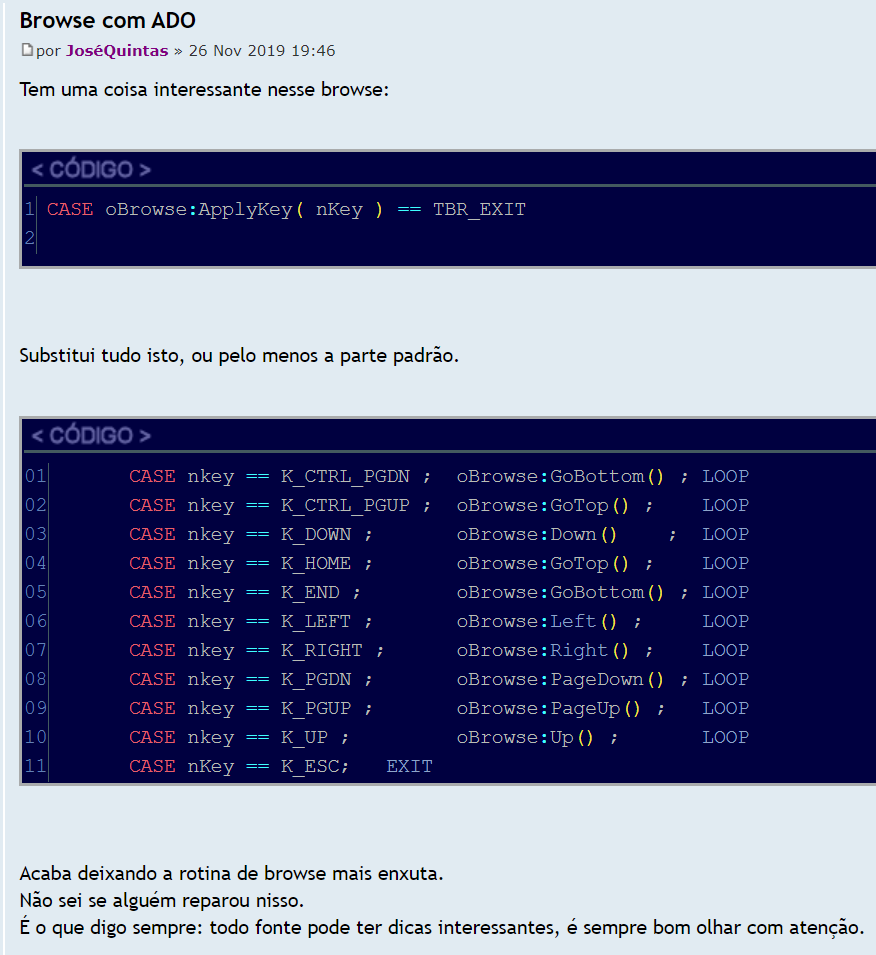Viewport: 876px width, 955px height.
Task: Click TBR_EXIT in the first code block
Action: click(479, 210)
